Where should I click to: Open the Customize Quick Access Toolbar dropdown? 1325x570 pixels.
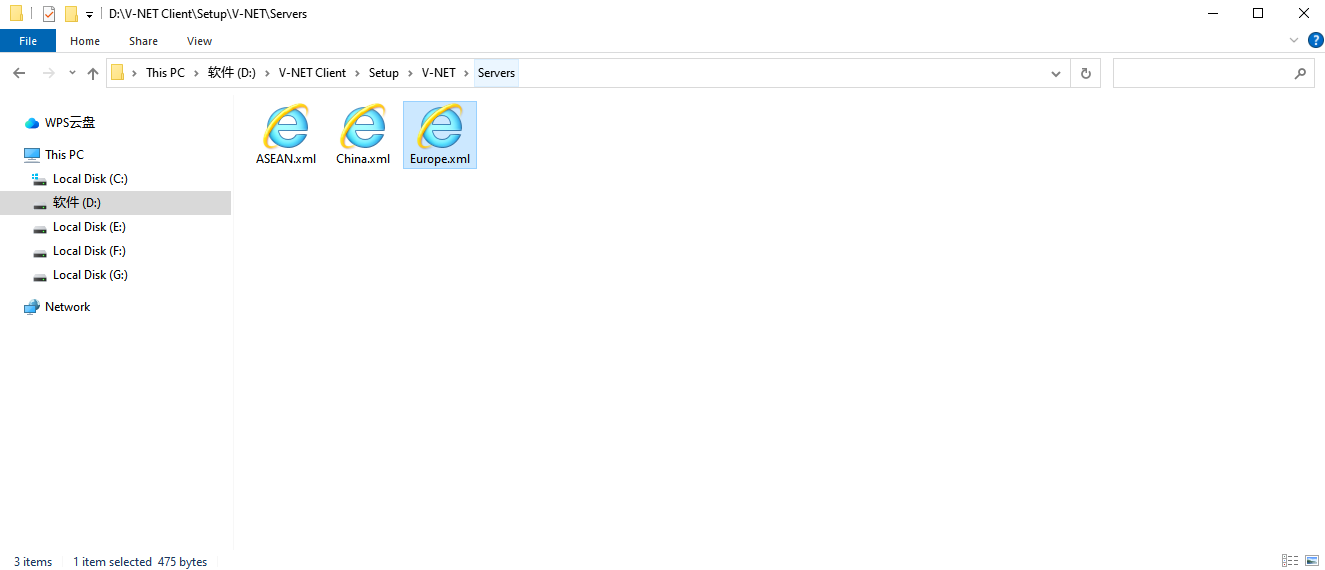click(x=89, y=15)
